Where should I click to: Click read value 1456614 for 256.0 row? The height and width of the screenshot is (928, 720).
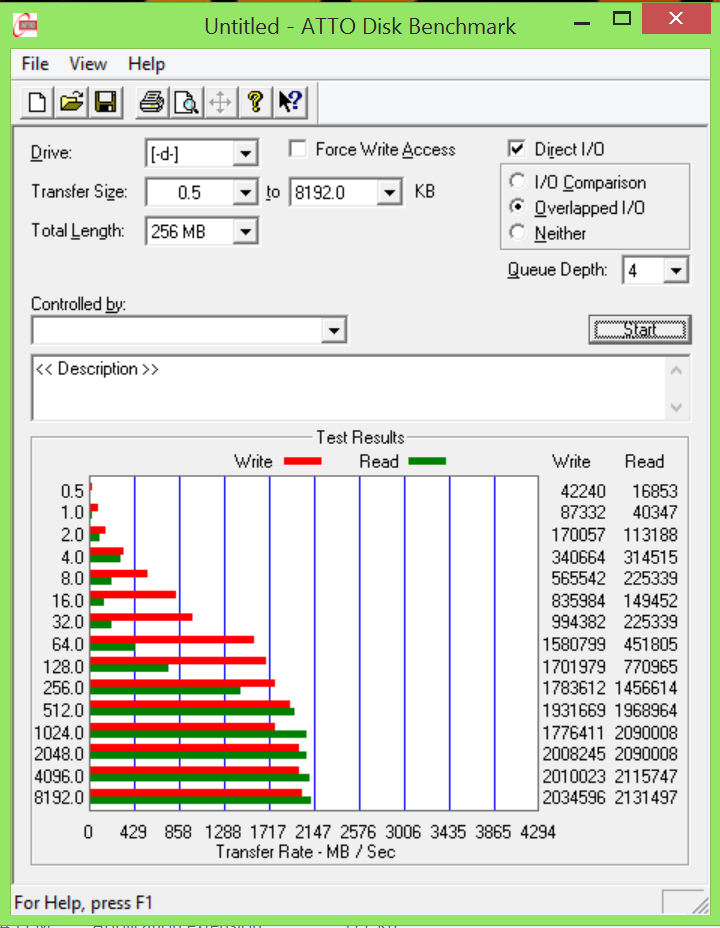pyautogui.click(x=645, y=688)
